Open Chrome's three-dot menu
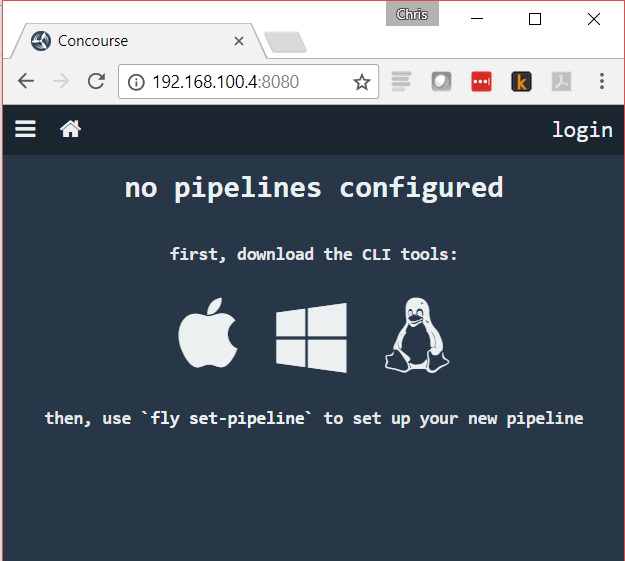Screen dimensions: 625x561 (602, 82)
